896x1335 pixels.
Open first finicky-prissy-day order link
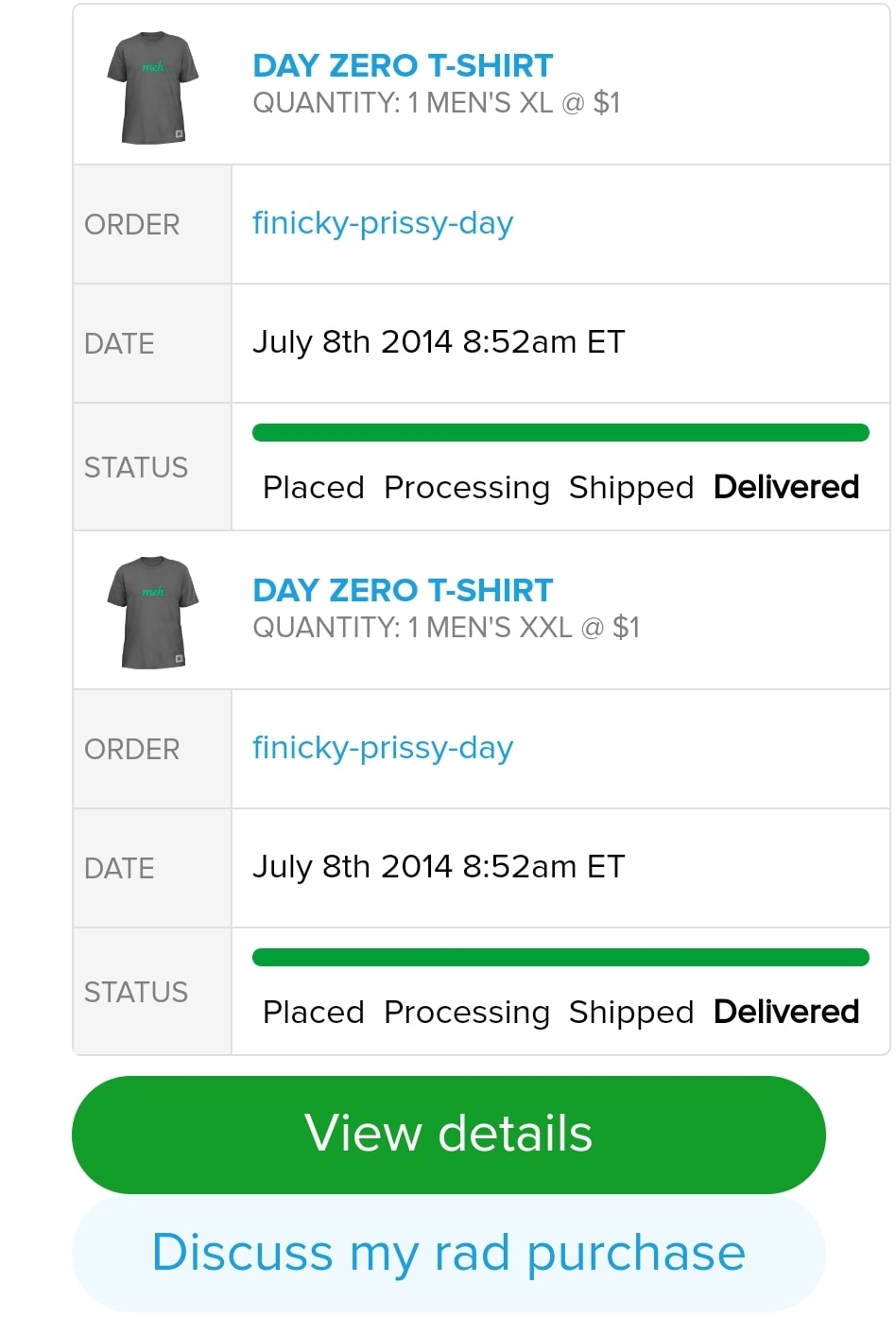[383, 223]
